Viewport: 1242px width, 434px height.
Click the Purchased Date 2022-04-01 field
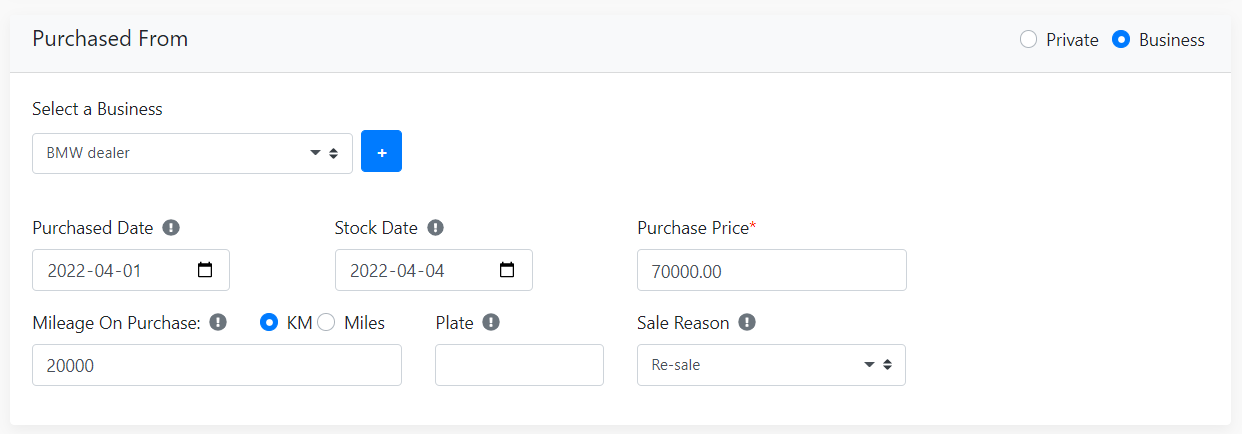pyautogui.click(x=131, y=270)
